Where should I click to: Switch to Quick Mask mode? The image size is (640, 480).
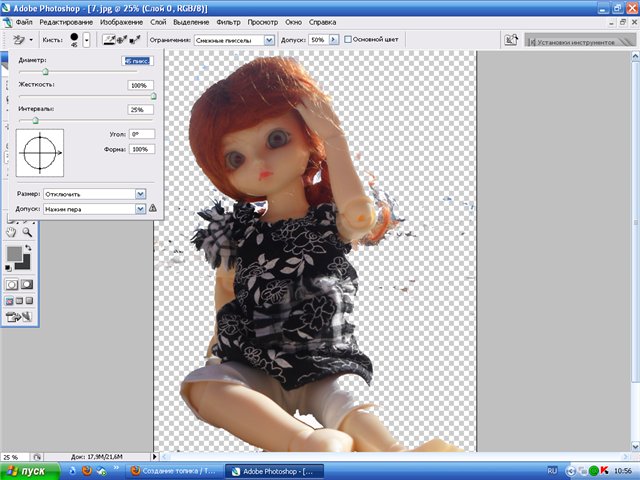pyautogui.click(x=27, y=284)
